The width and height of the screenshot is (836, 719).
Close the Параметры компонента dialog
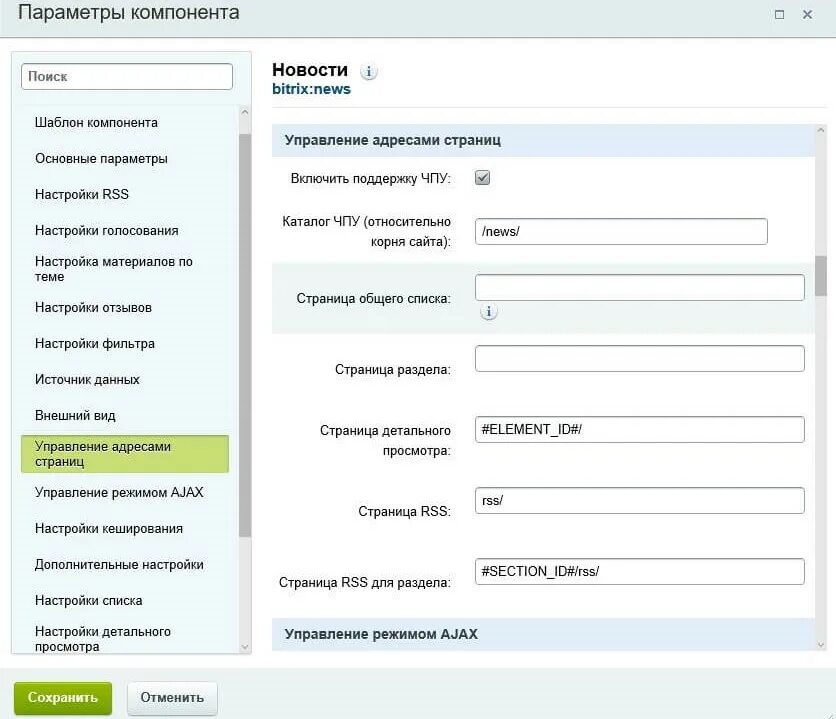[807, 14]
